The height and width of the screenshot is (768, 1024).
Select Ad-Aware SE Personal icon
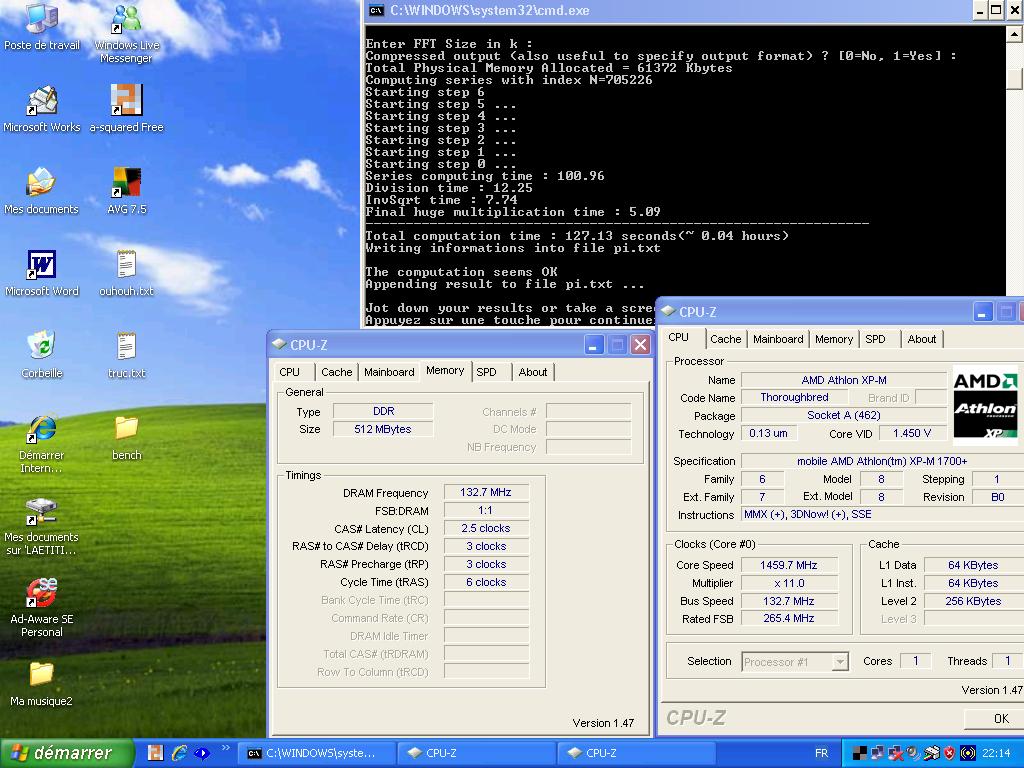41,607
